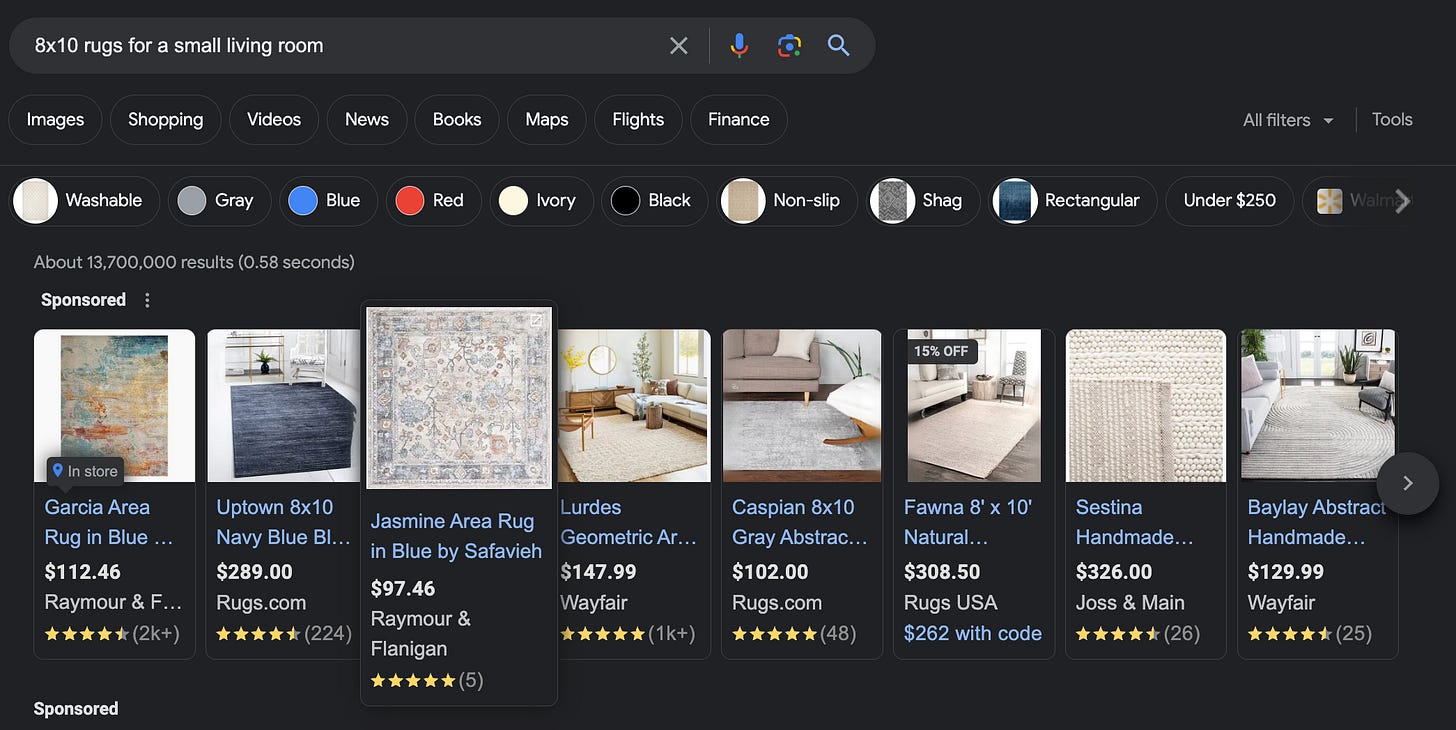Click Rugs USA seller name
This screenshot has height=730, width=1456.
point(950,603)
